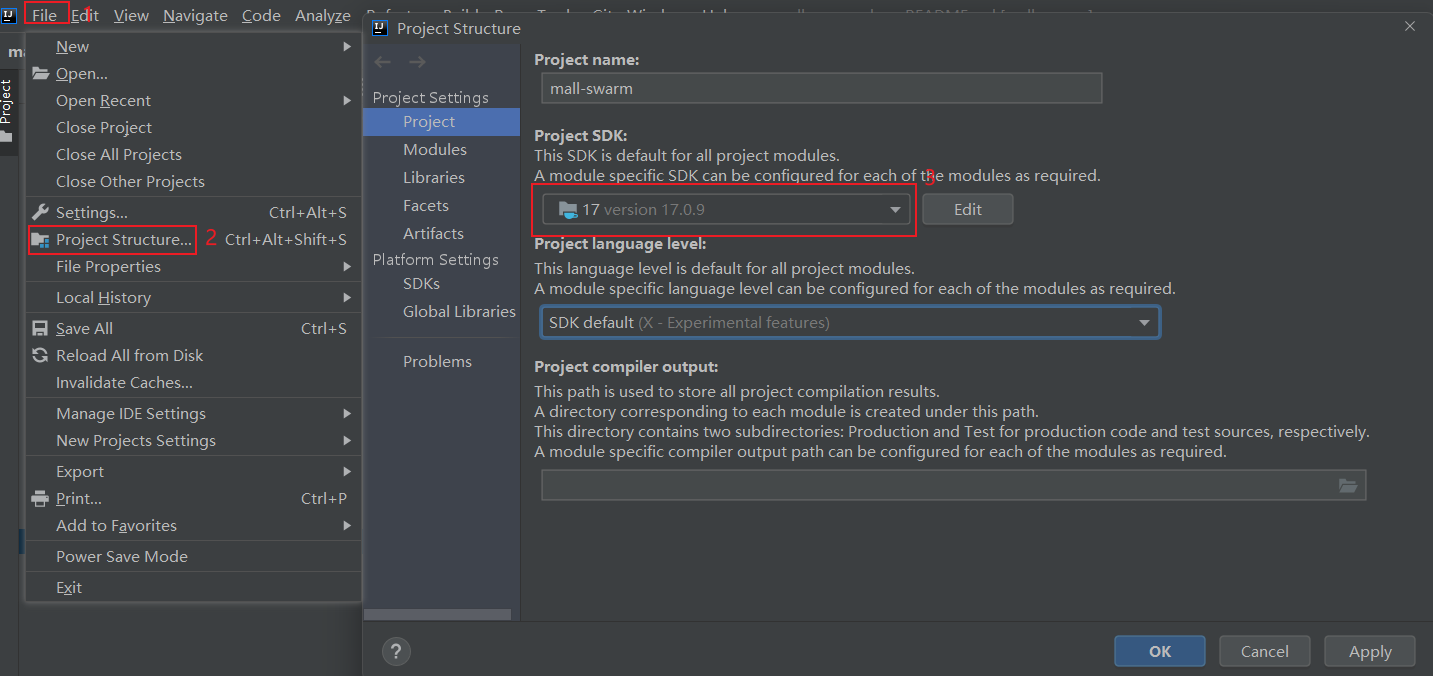The height and width of the screenshot is (676, 1433).
Task: Expand the File Properties submenu
Action: click(x=193, y=266)
